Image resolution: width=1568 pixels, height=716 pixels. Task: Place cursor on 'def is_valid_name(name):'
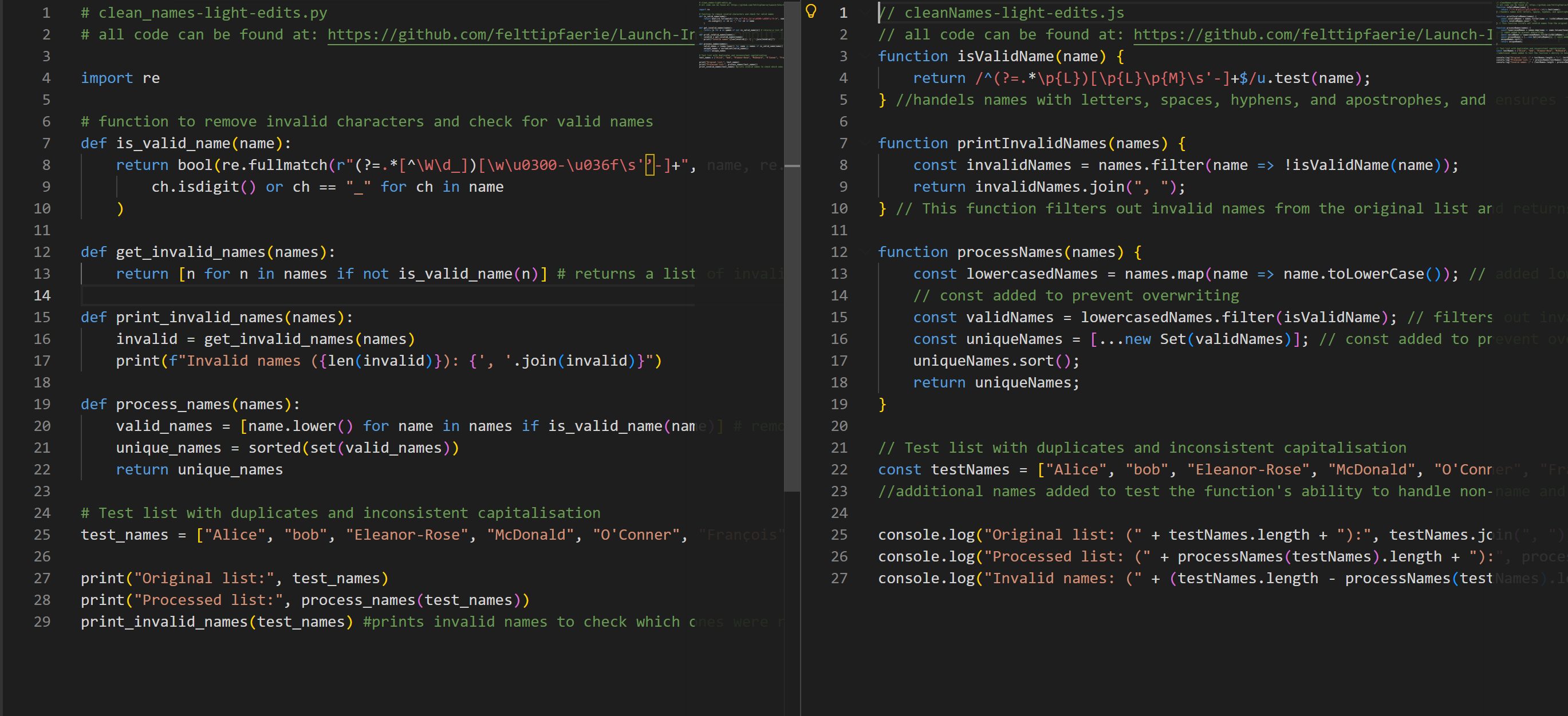186,144
